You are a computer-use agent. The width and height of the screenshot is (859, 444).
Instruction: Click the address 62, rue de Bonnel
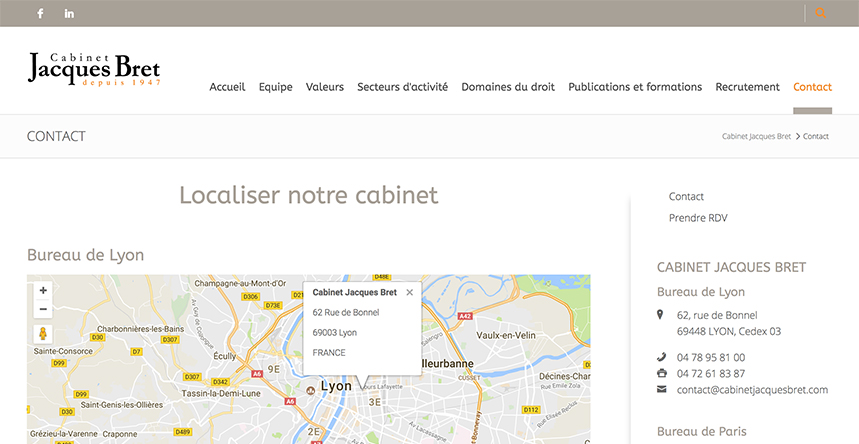717,315
